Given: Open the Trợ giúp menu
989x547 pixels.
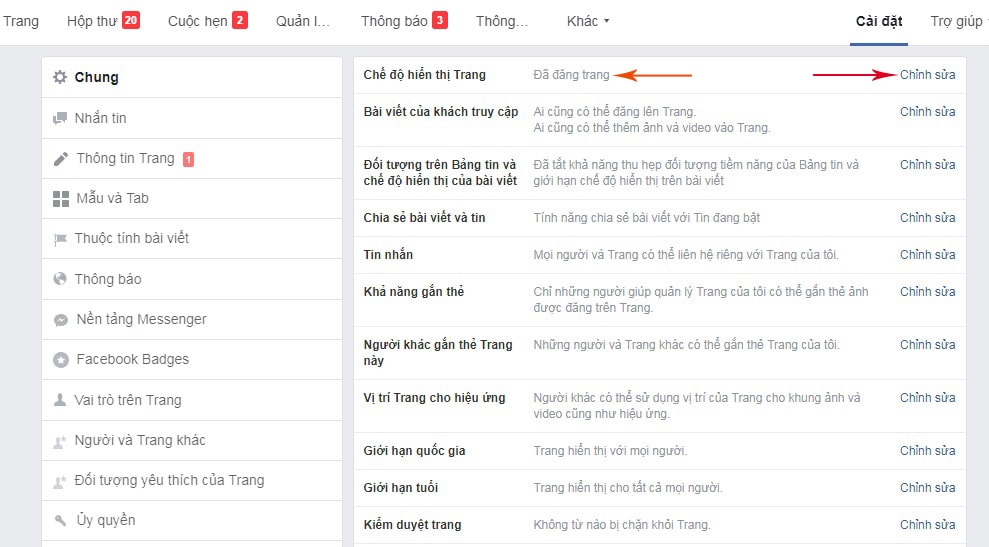Looking at the screenshot, I should pos(958,21).
